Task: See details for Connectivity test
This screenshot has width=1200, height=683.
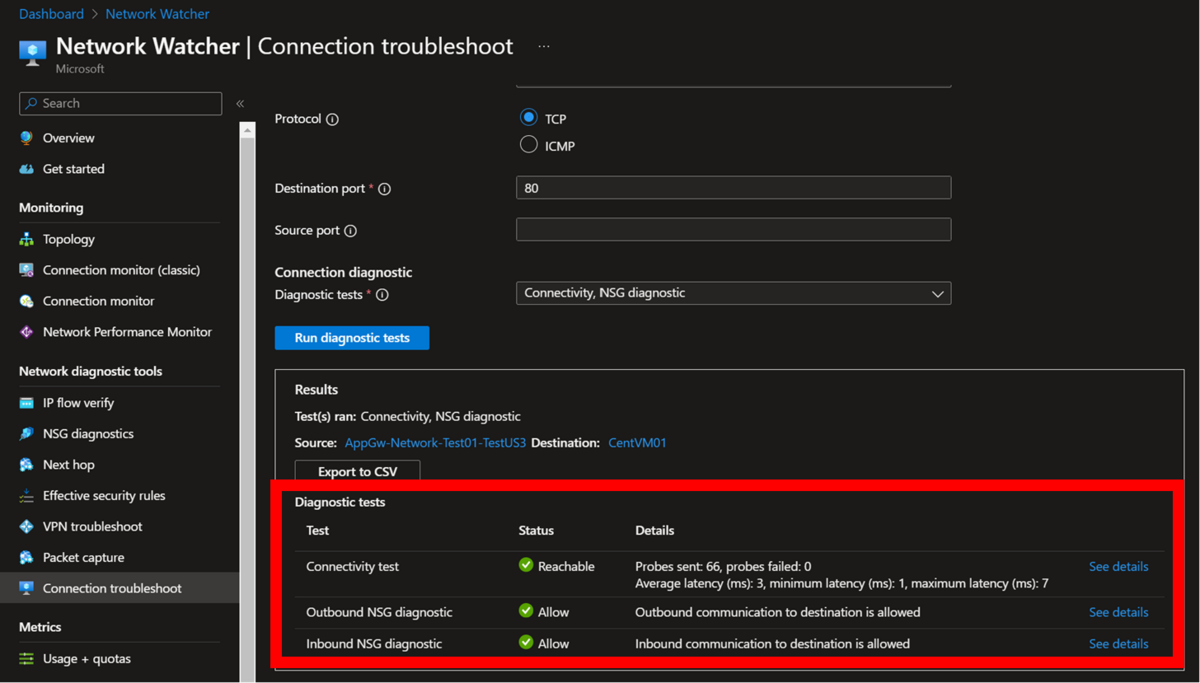Action: [1118, 566]
